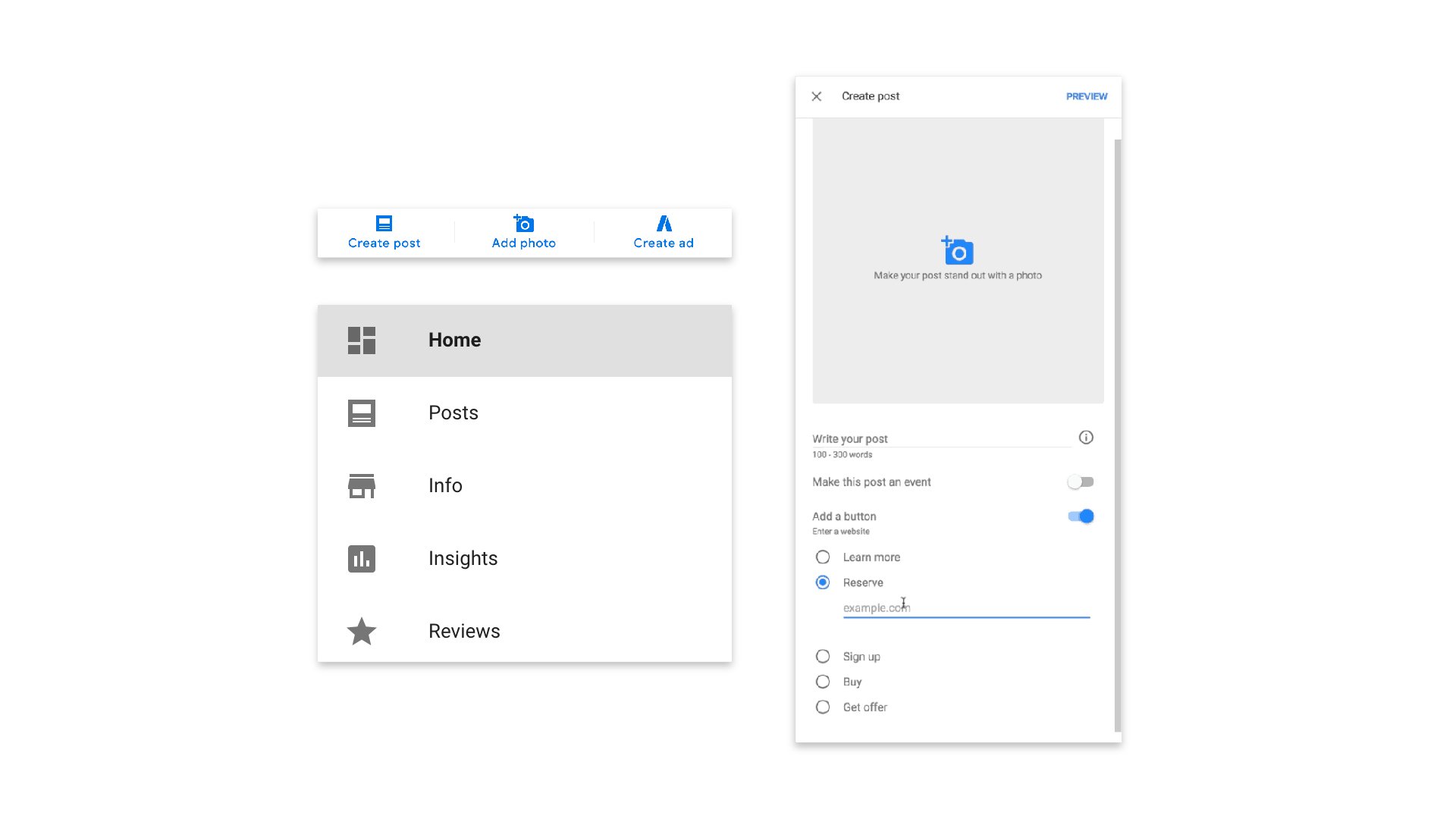The image size is (1456, 819).
Task: Pick the Get offer radio option
Action: tap(823, 708)
